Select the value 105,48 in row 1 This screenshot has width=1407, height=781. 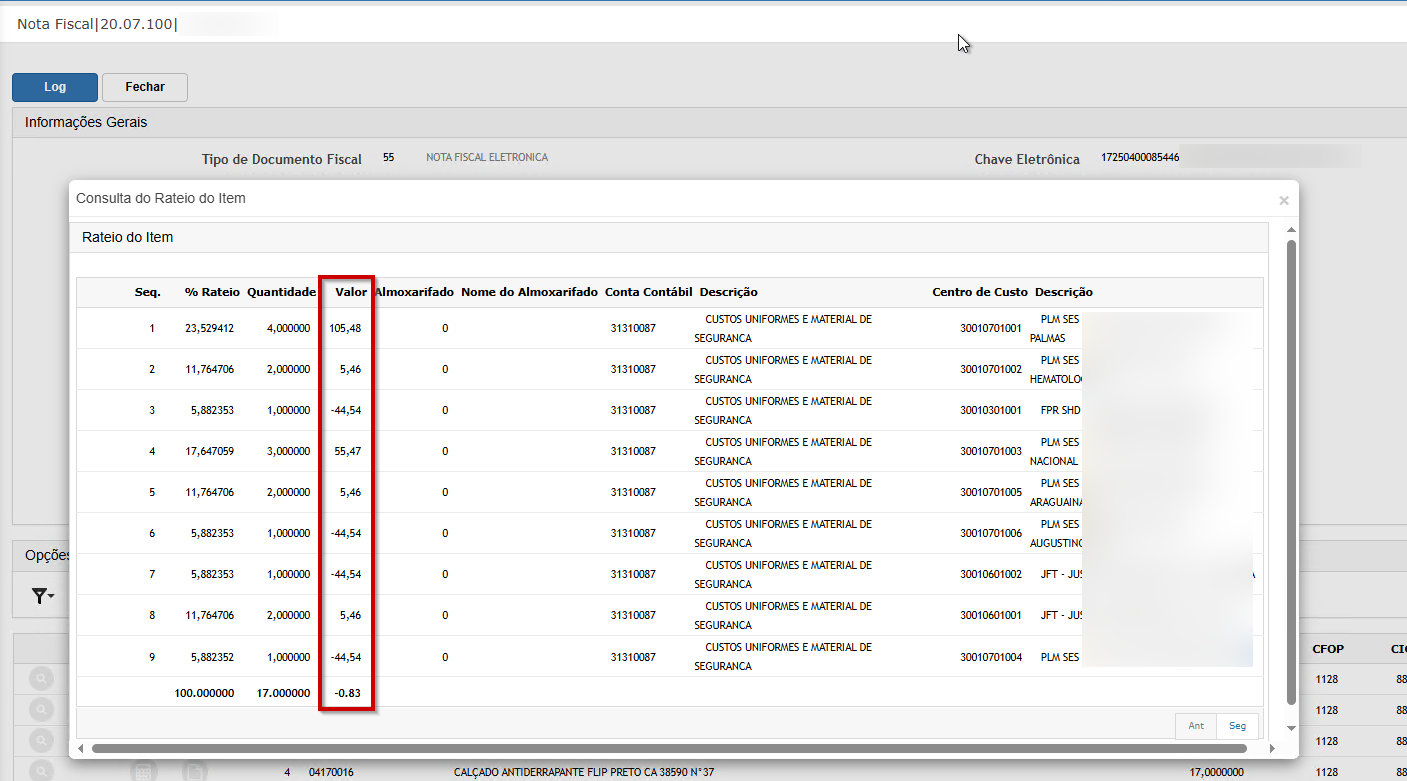(345, 328)
